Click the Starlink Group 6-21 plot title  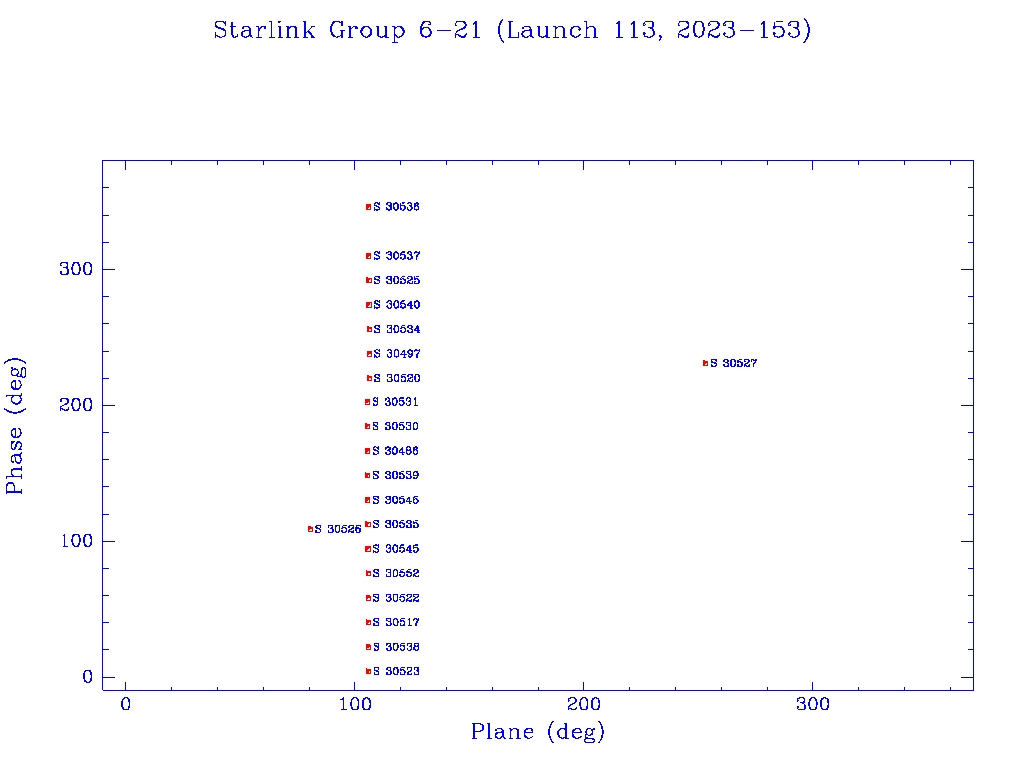[x=512, y=31]
